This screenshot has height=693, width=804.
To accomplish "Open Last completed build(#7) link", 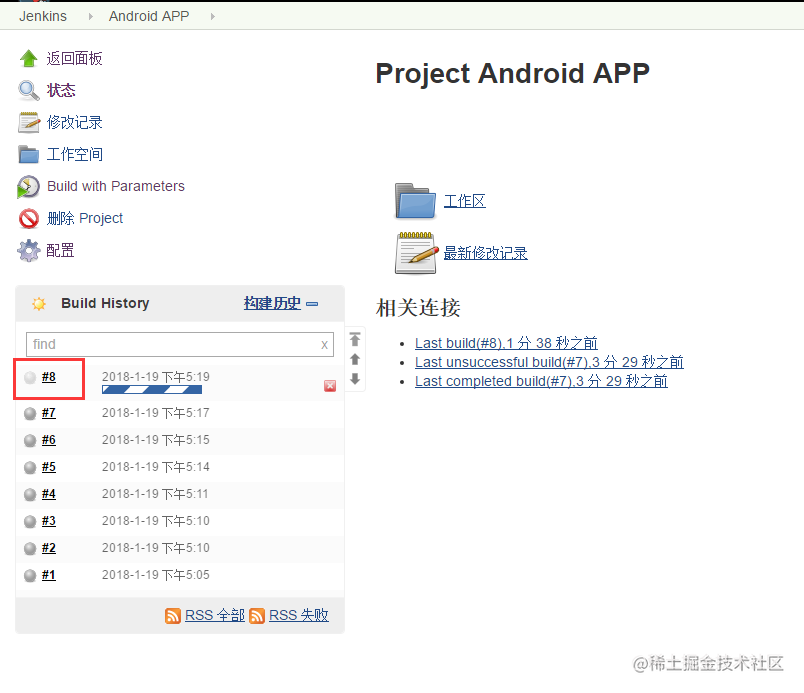I will coord(541,381).
